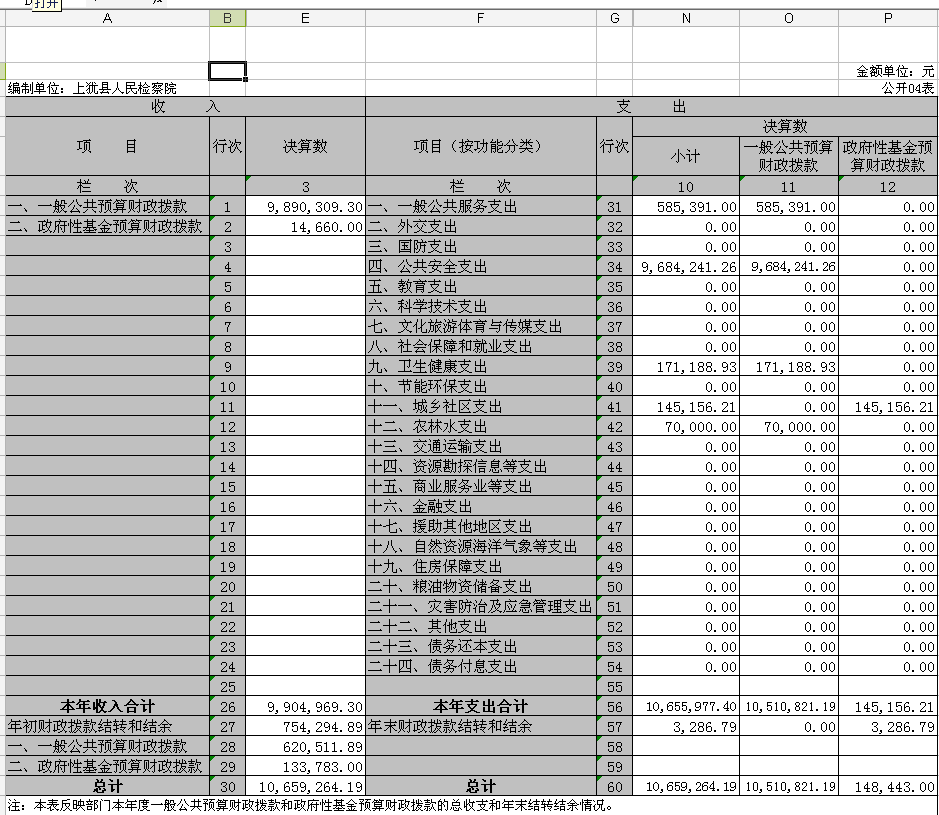939x815 pixels.
Task: Click the value 133,783.00
Action: [x=323, y=767]
